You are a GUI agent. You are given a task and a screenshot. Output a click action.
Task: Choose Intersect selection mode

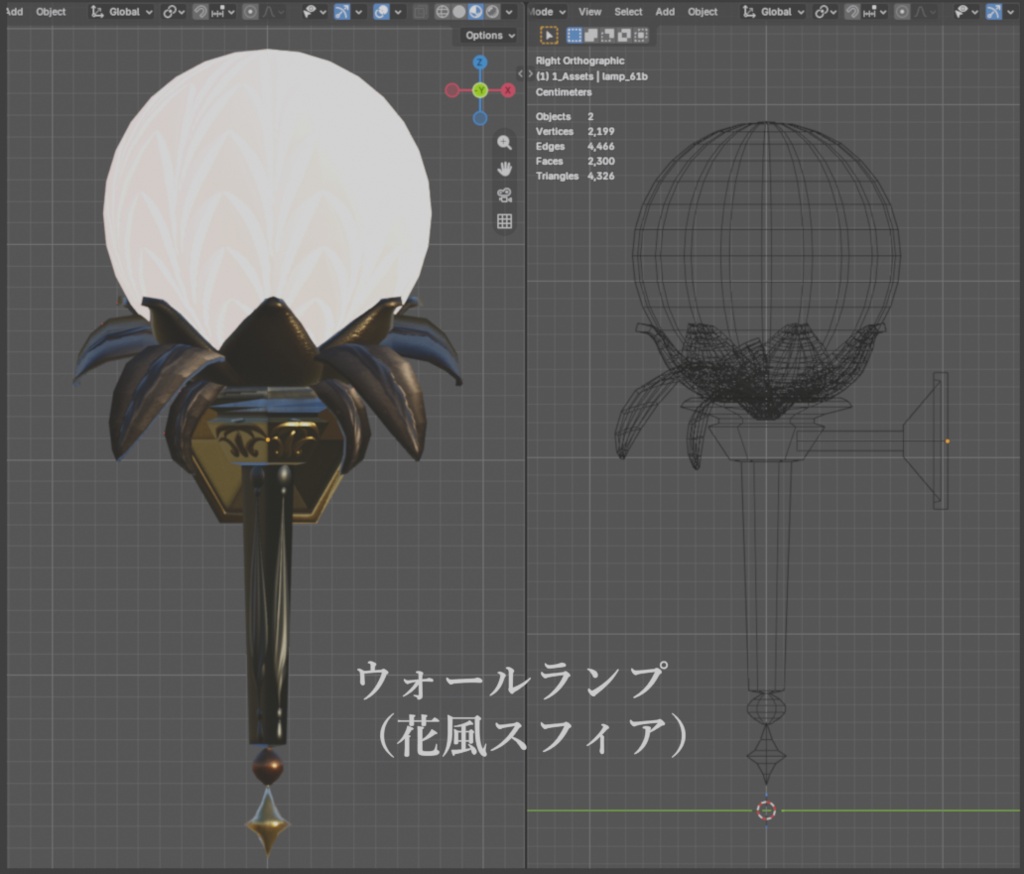coord(641,35)
